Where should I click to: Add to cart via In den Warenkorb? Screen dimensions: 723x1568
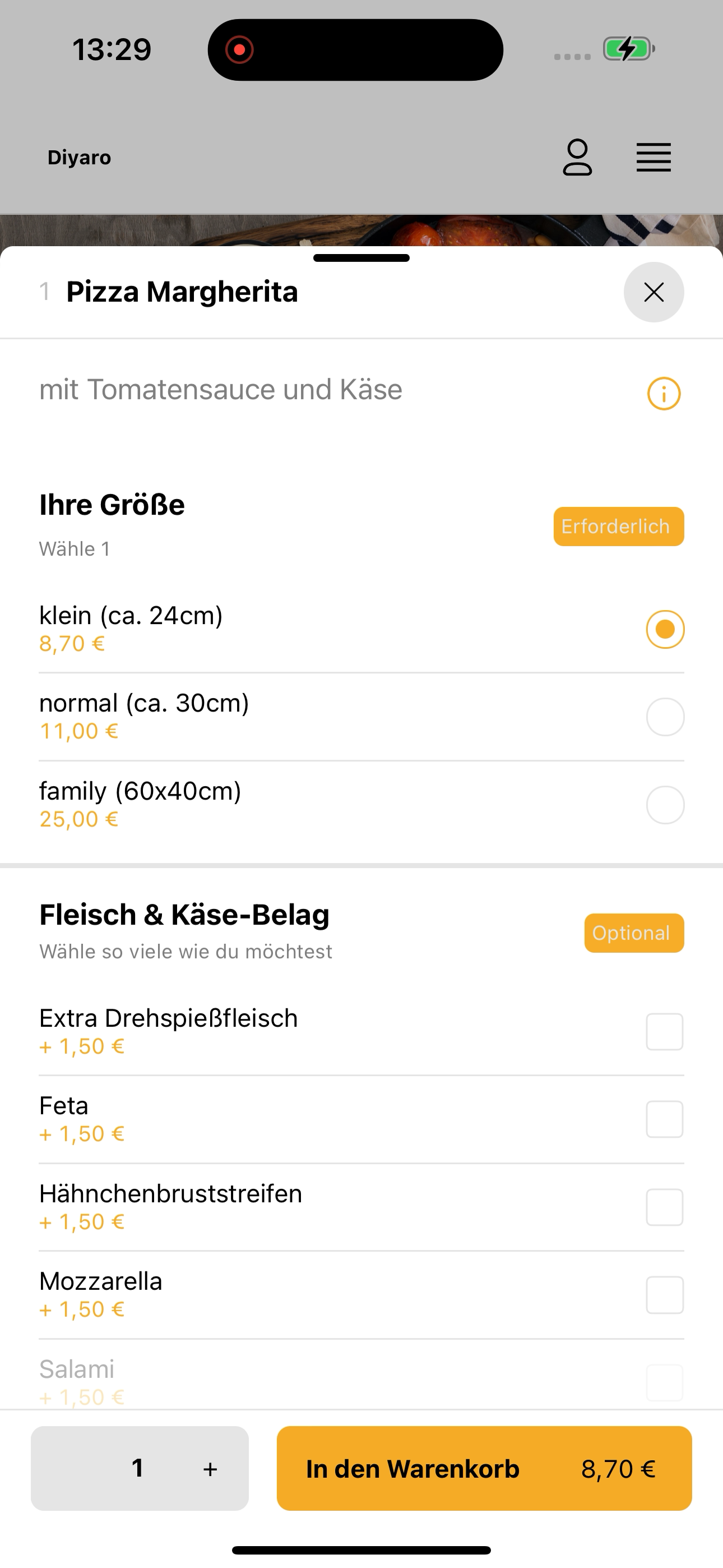coord(484,1468)
